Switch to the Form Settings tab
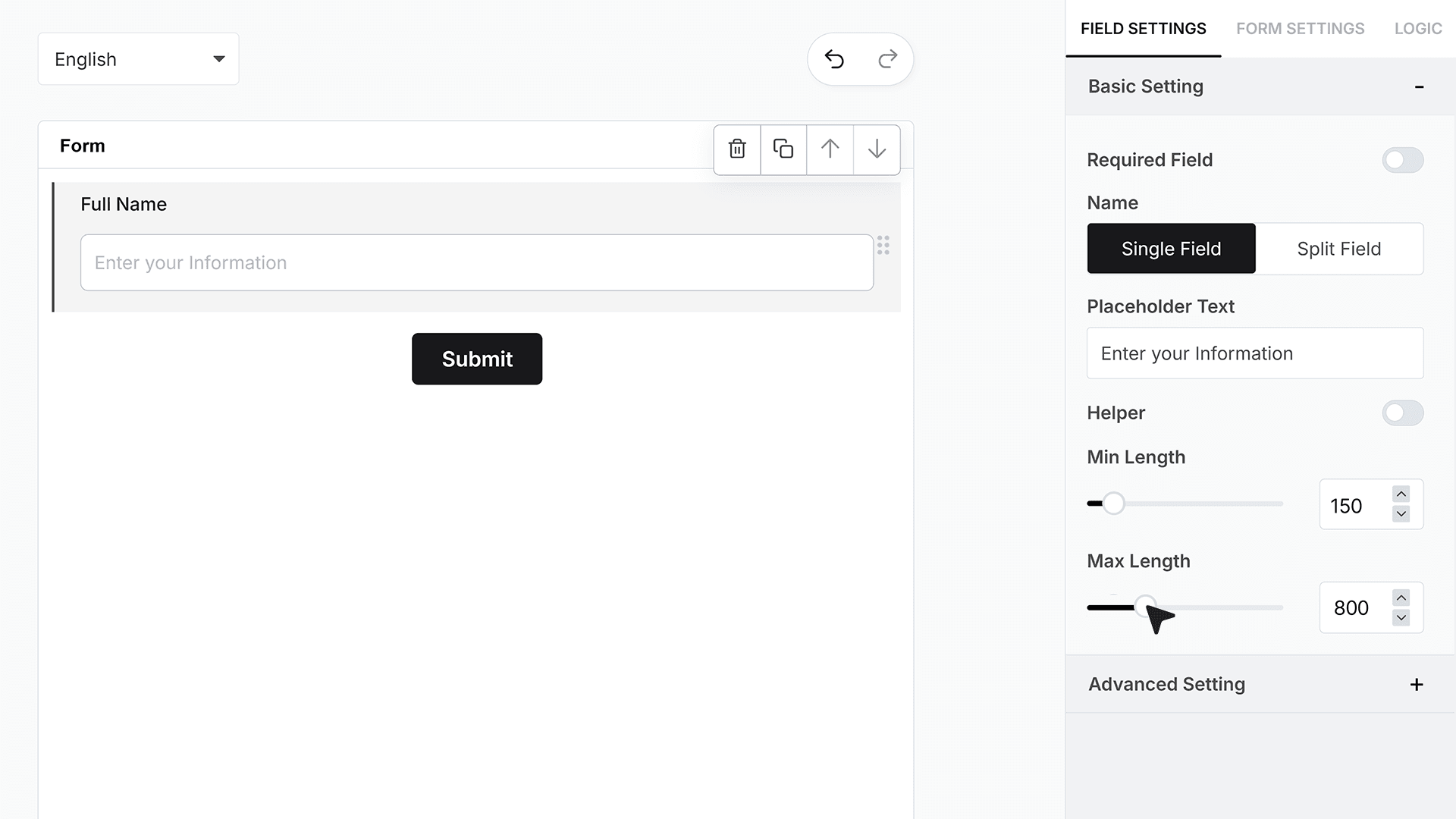This screenshot has height=819, width=1456. coord(1300,29)
